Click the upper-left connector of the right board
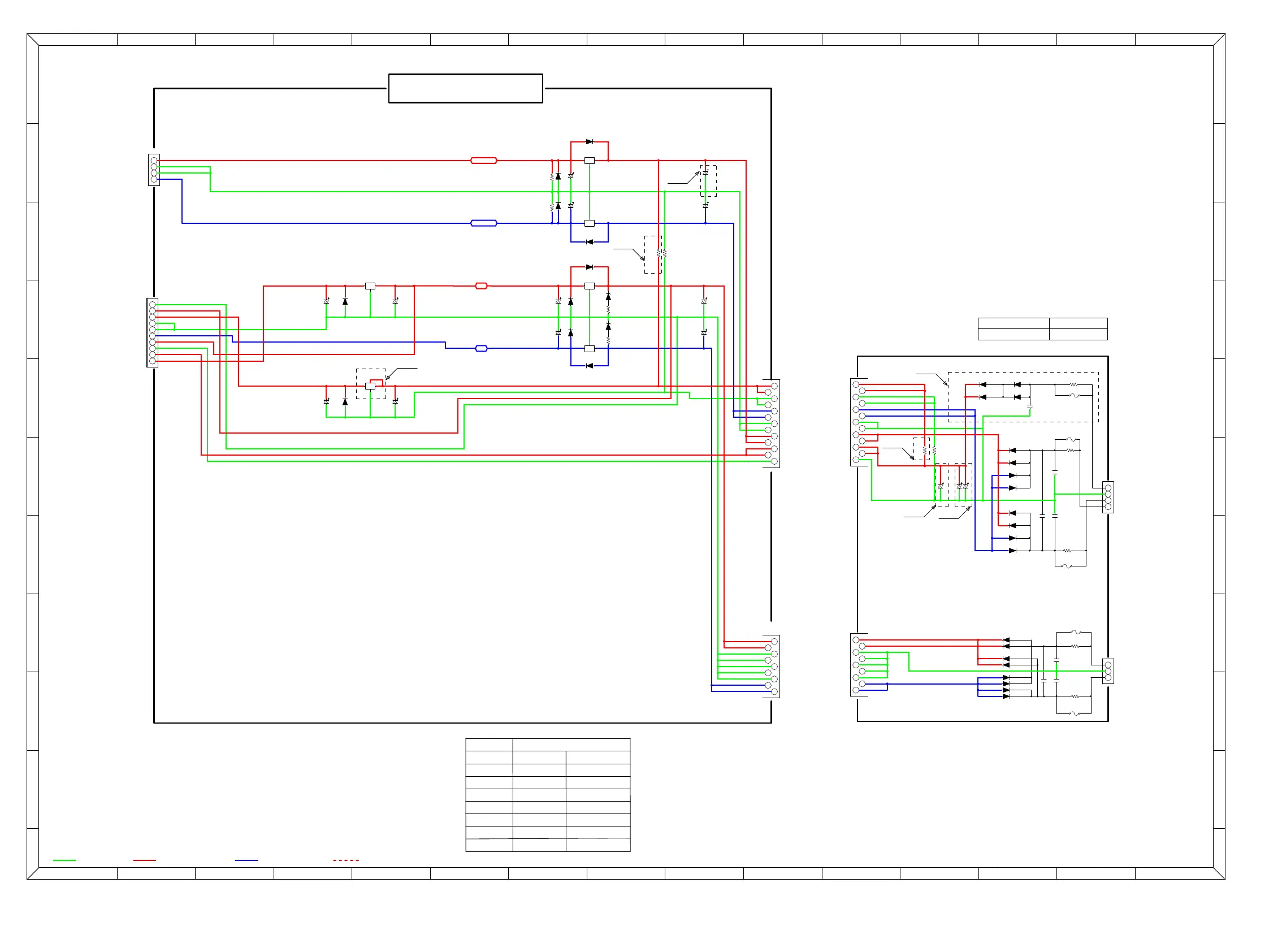 pos(859,422)
